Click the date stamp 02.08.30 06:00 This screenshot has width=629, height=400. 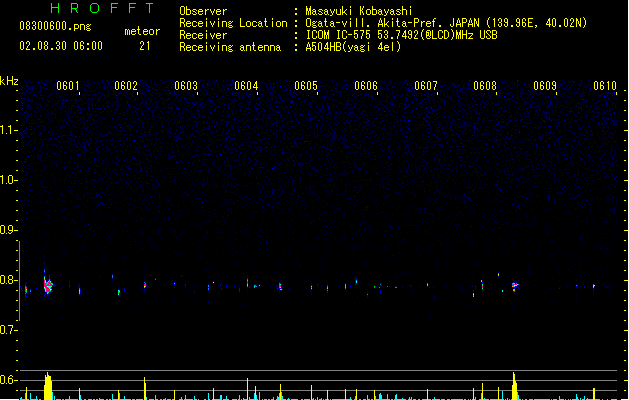coord(61,46)
